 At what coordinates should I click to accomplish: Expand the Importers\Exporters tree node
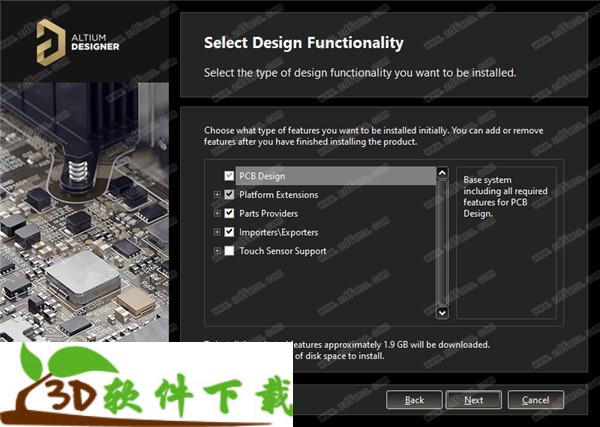pos(217,232)
